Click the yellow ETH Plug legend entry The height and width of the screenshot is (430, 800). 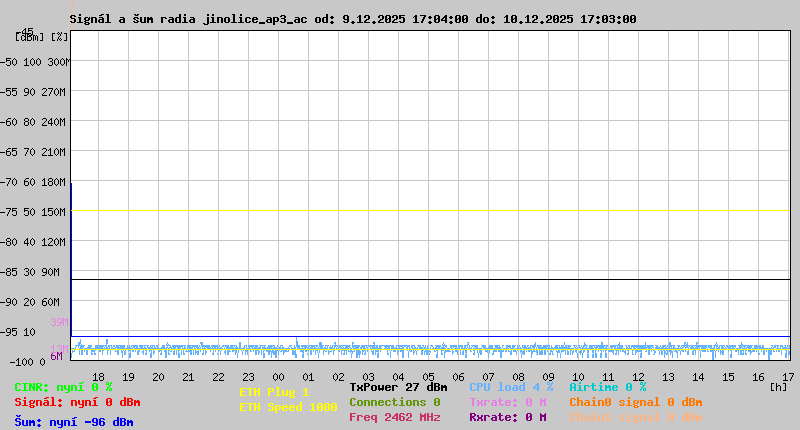(x=274, y=392)
